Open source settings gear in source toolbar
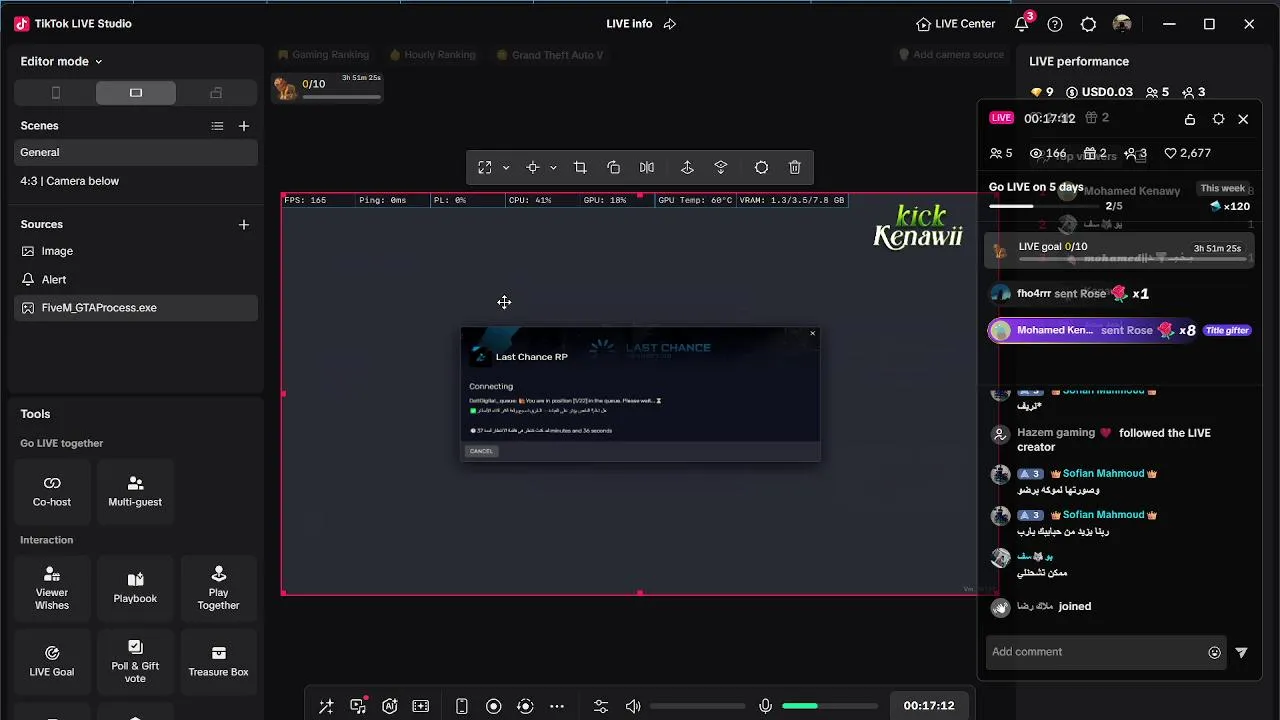 [762, 168]
